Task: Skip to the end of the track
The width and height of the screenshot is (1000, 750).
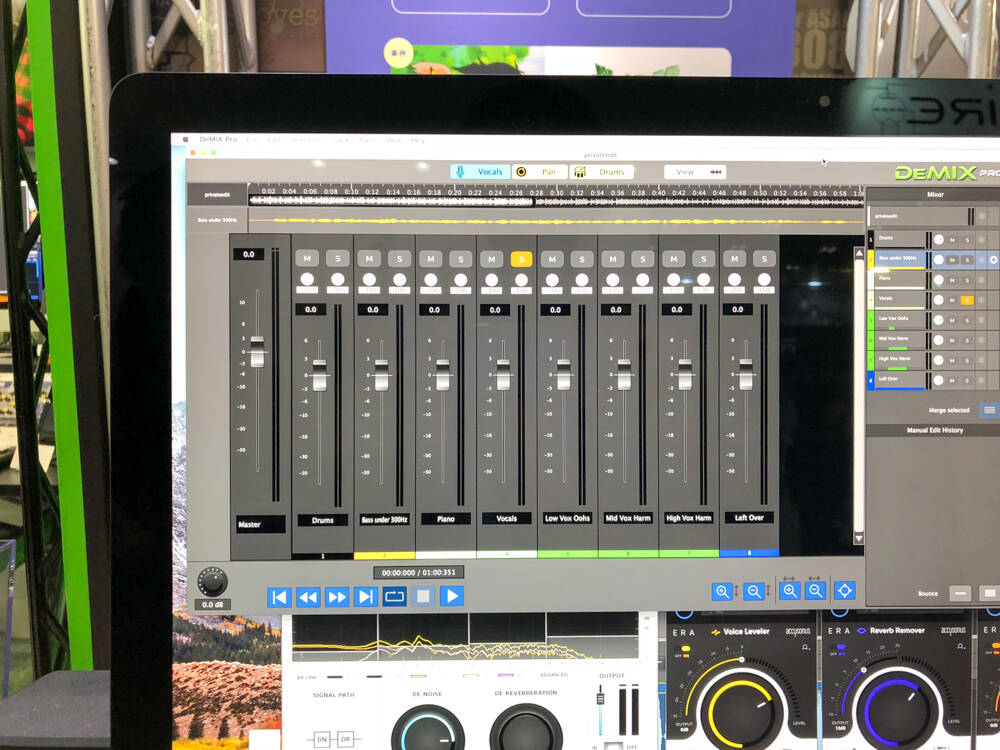Action: pos(365,596)
